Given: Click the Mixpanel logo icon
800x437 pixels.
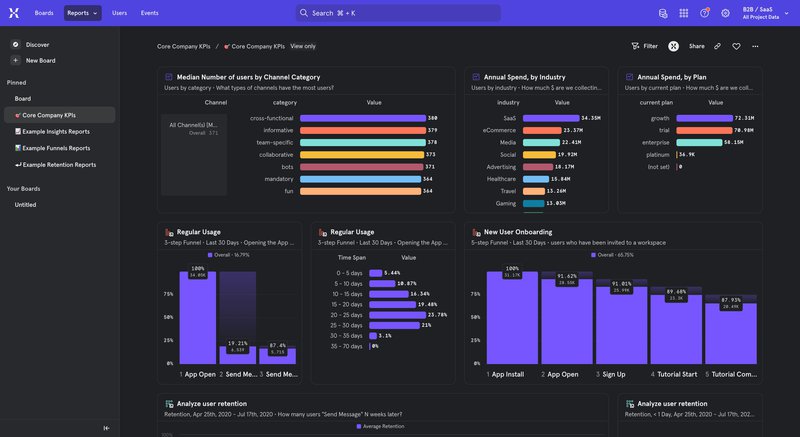Looking at the screenshot, I should (x=15, y=13).
